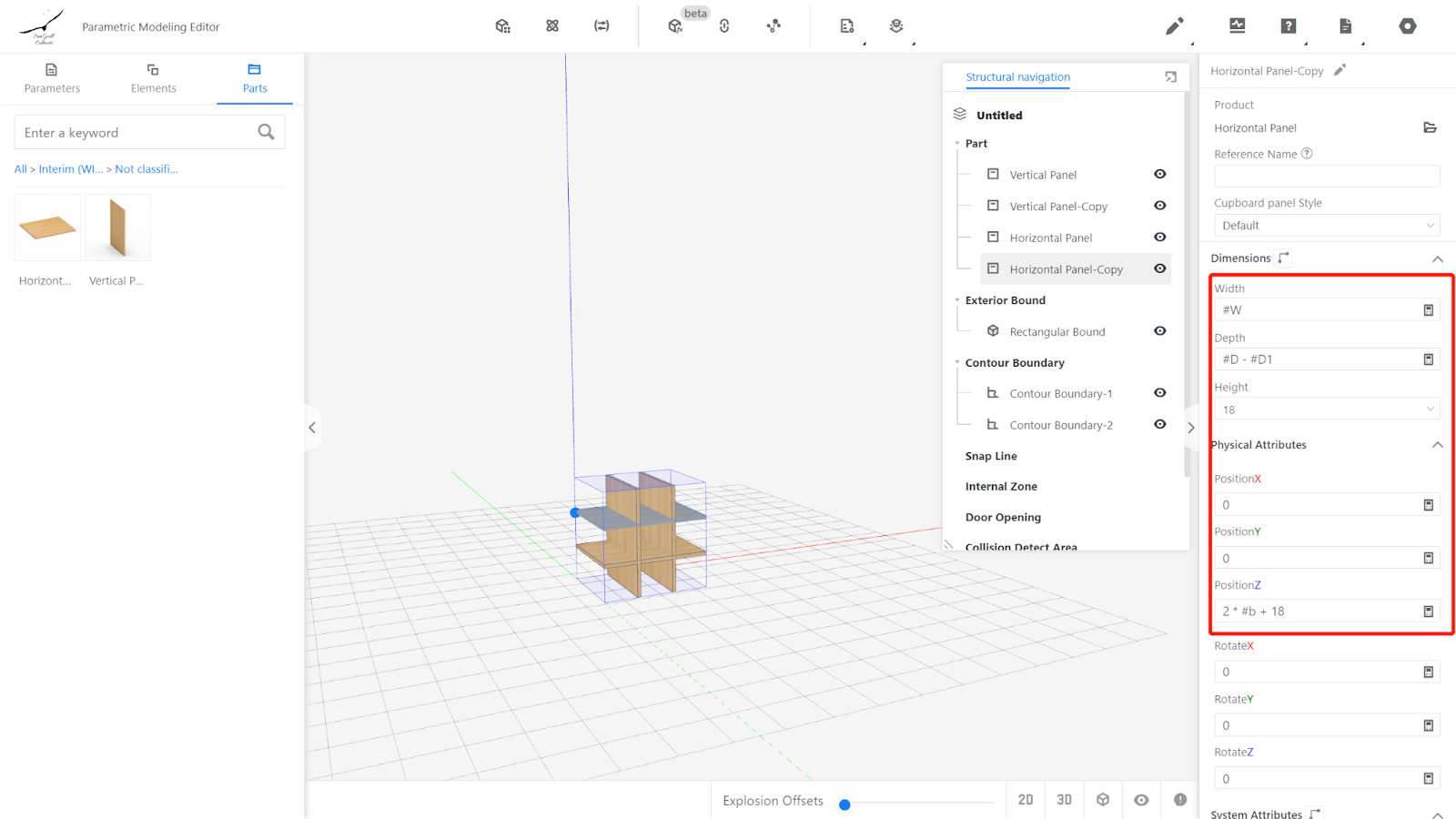The height and width of the screenshot is (819, 1456).
Task: Pop out the Structural navigation panel
Action: click(1170, 77)
